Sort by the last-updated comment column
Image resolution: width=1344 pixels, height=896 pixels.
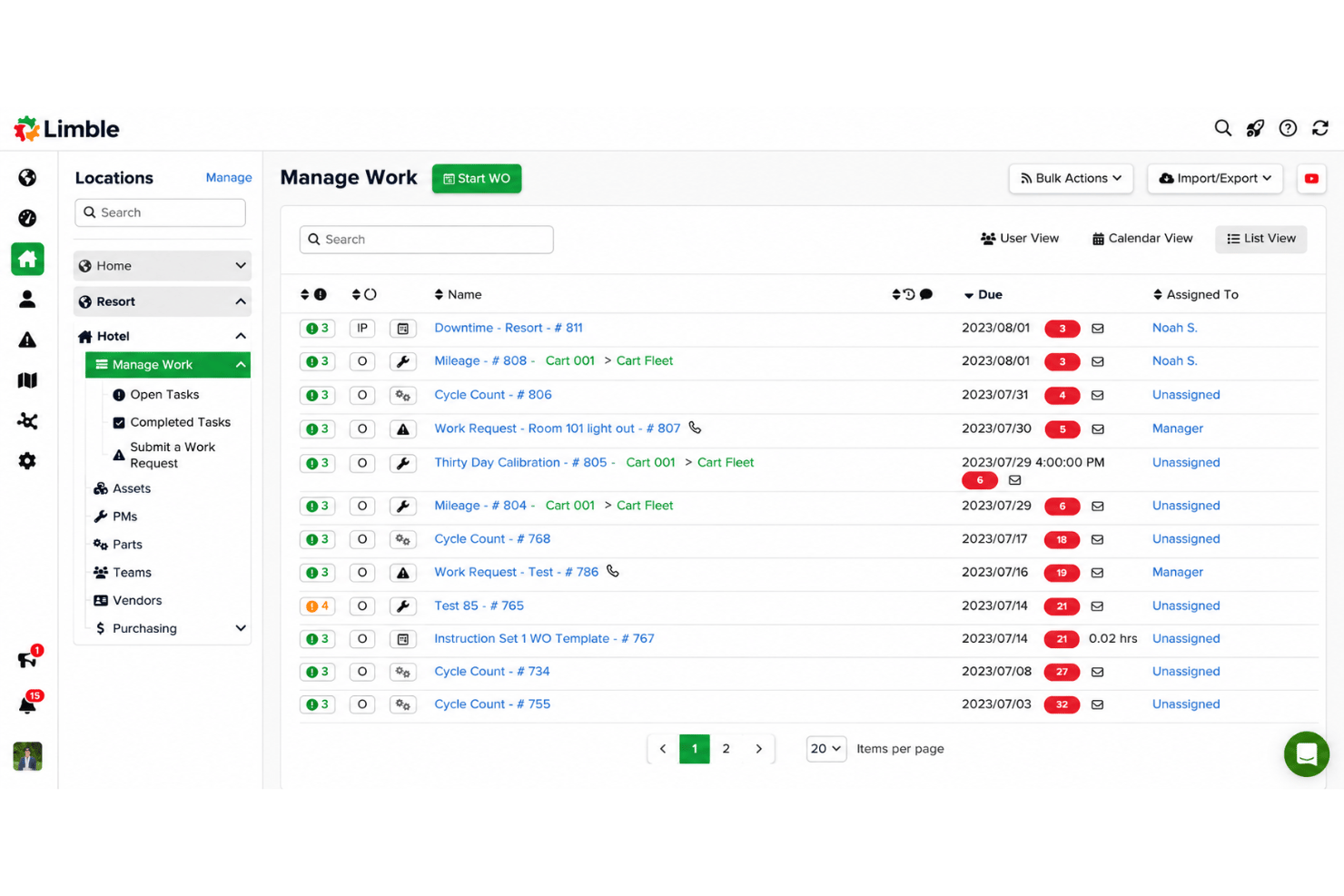tap(913, 294)
